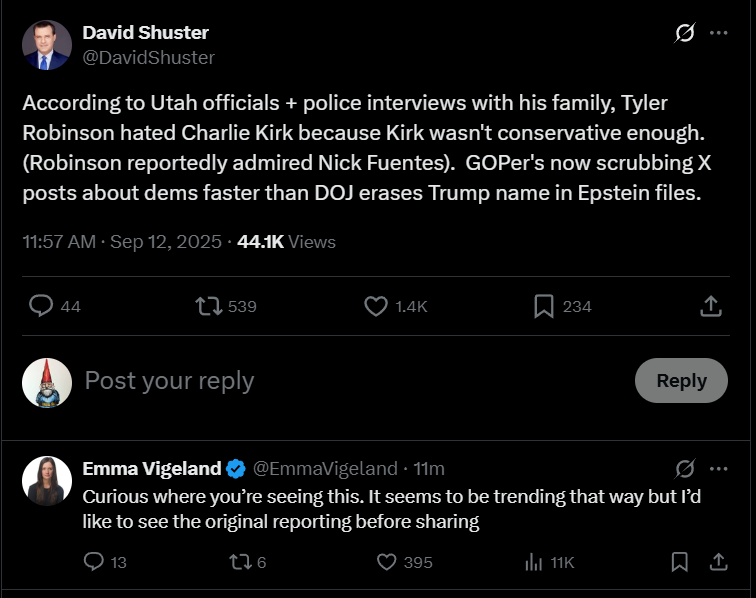The width and height of the screenshot is (756, 598).
Task: Bookmark Emma Vigeland's comment
Action: 680,562
